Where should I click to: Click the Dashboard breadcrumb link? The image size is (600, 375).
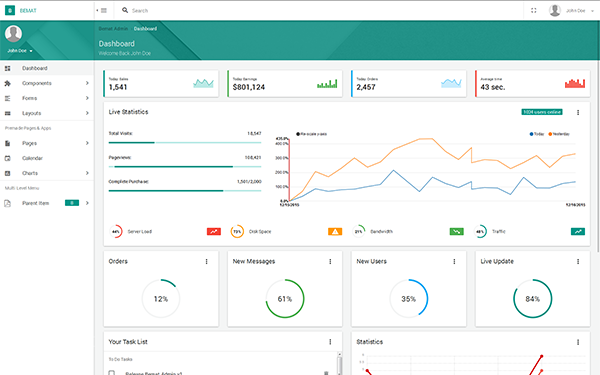tap(145, 29)
